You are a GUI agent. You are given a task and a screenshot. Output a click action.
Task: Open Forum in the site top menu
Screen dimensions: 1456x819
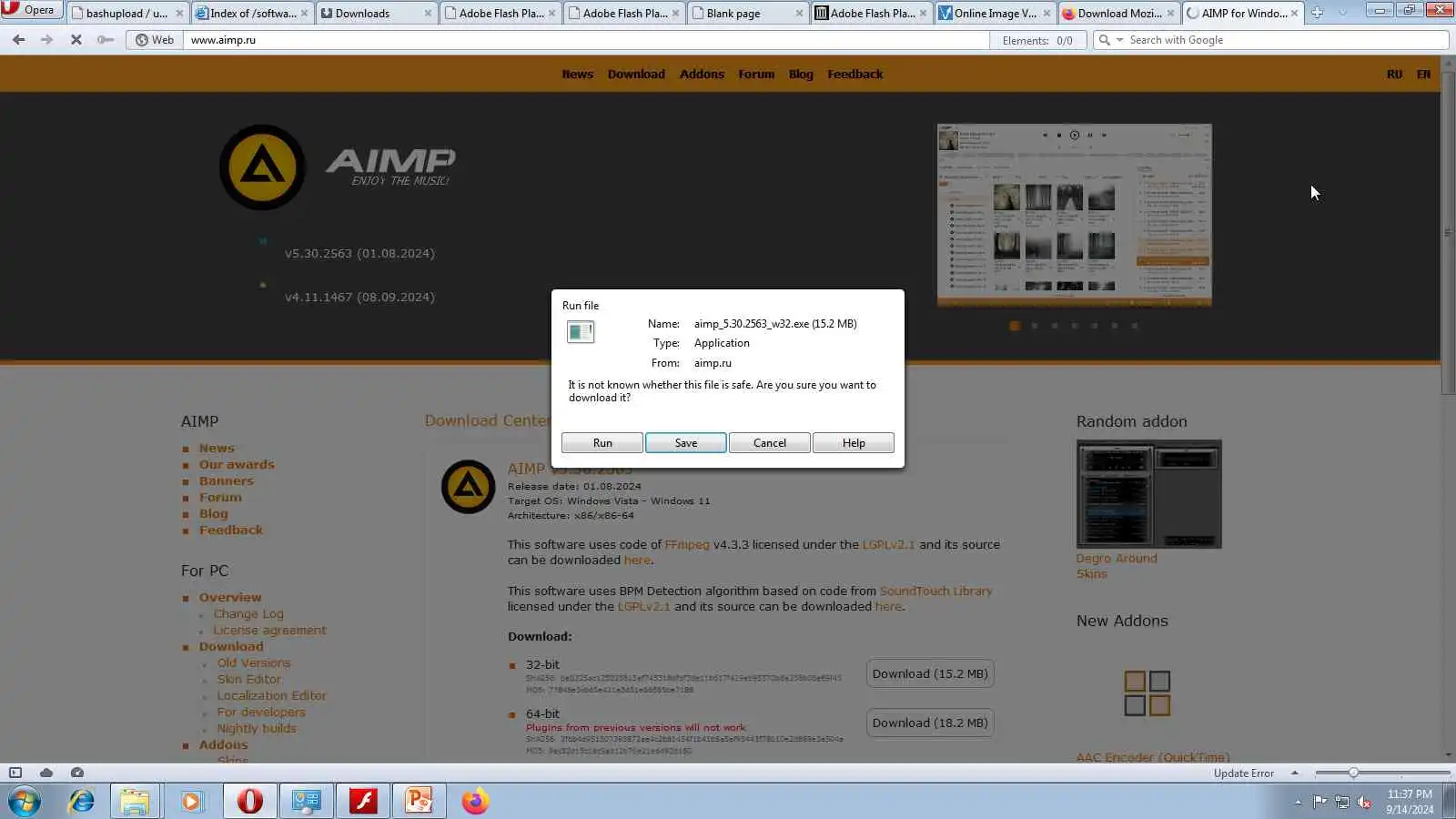pyautogui.click(x=756, y=75)
